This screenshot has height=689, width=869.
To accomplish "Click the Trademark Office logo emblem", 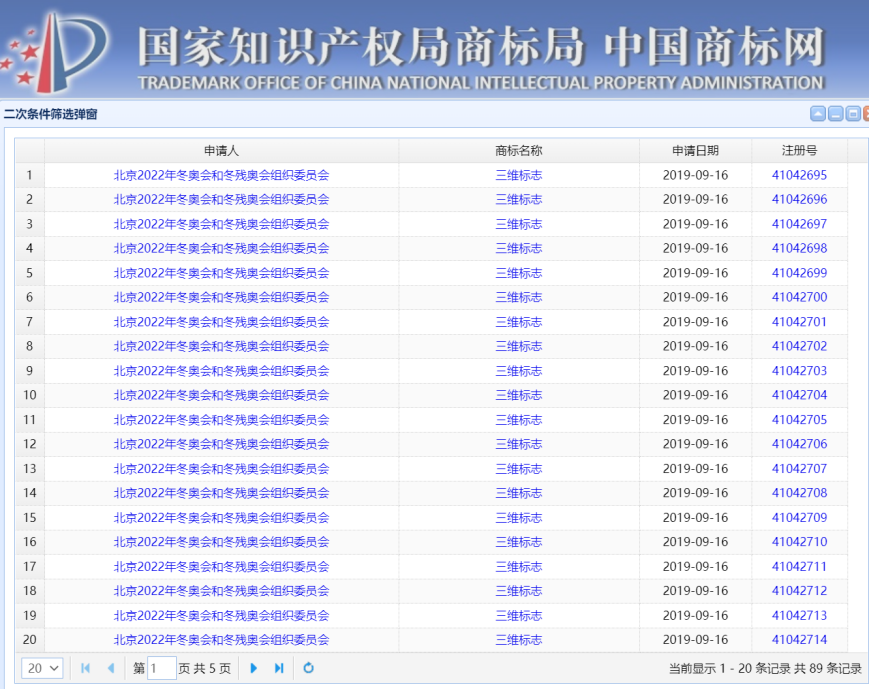I will pos(55,53).
